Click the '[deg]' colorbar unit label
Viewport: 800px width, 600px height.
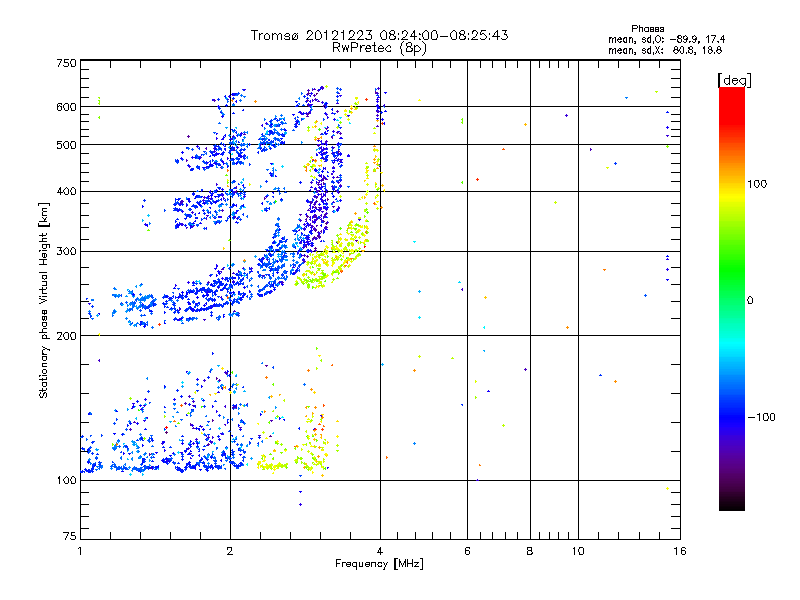734,80
